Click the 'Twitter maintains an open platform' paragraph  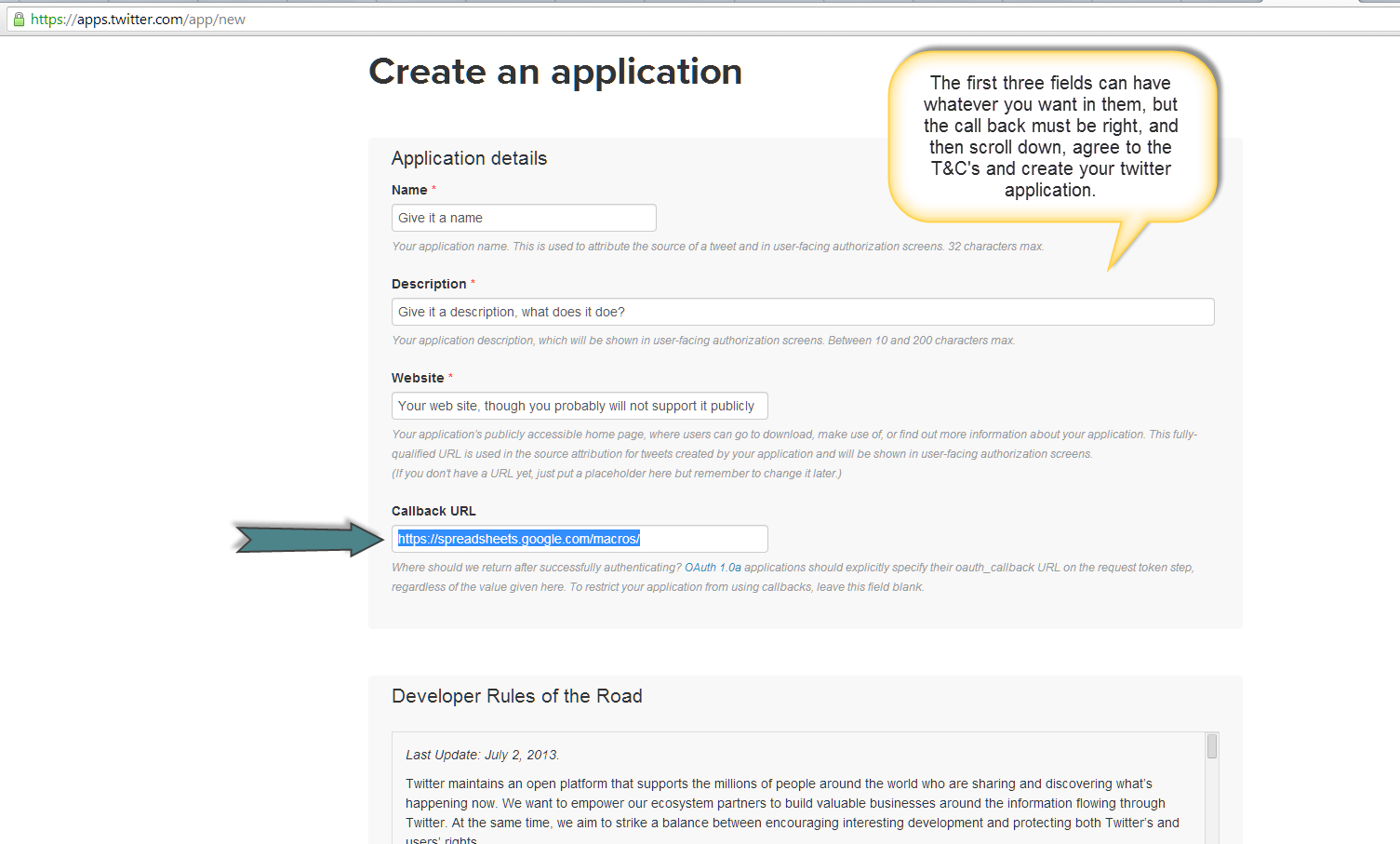(793, 812)
